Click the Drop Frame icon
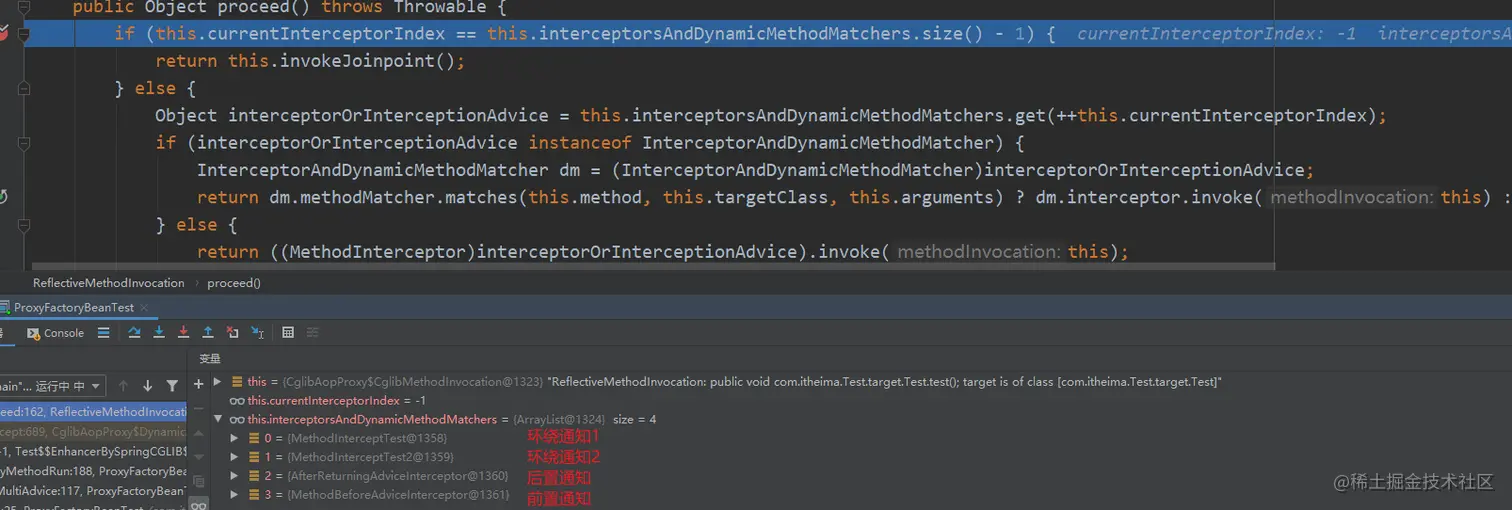Viewport: 1512px width, 510px height. coord(232,333)
